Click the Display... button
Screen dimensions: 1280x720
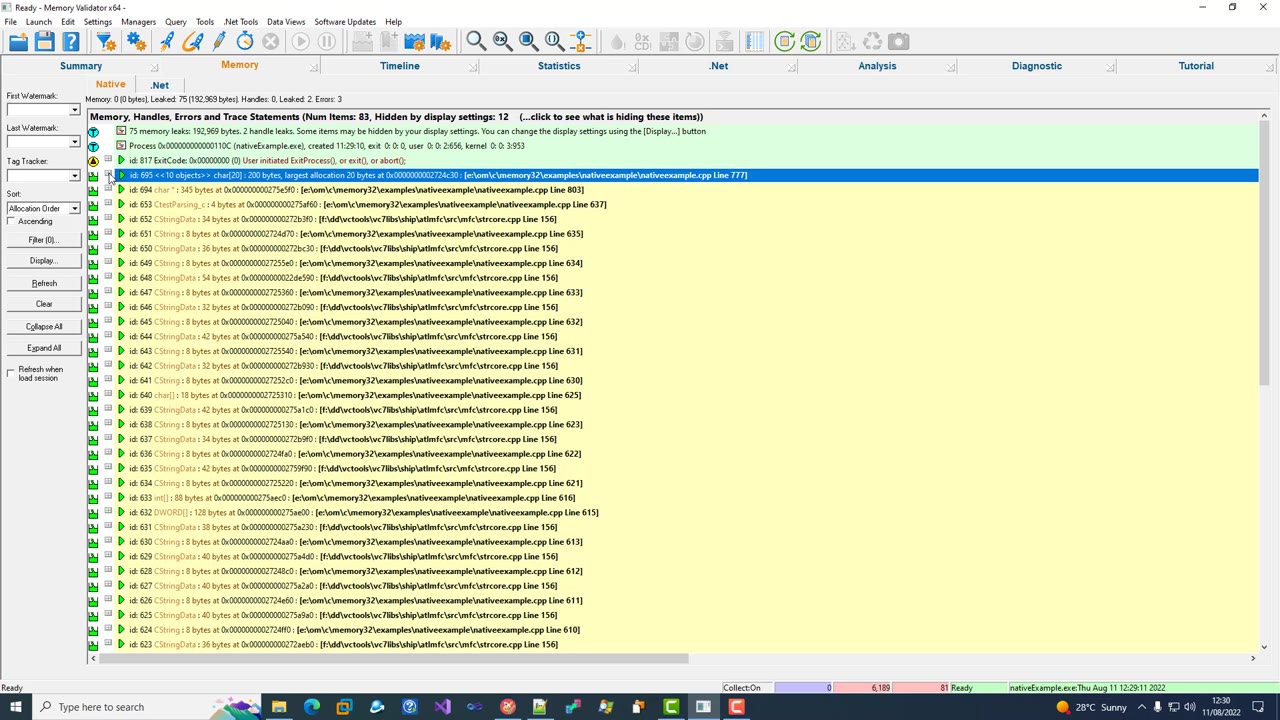44,261
